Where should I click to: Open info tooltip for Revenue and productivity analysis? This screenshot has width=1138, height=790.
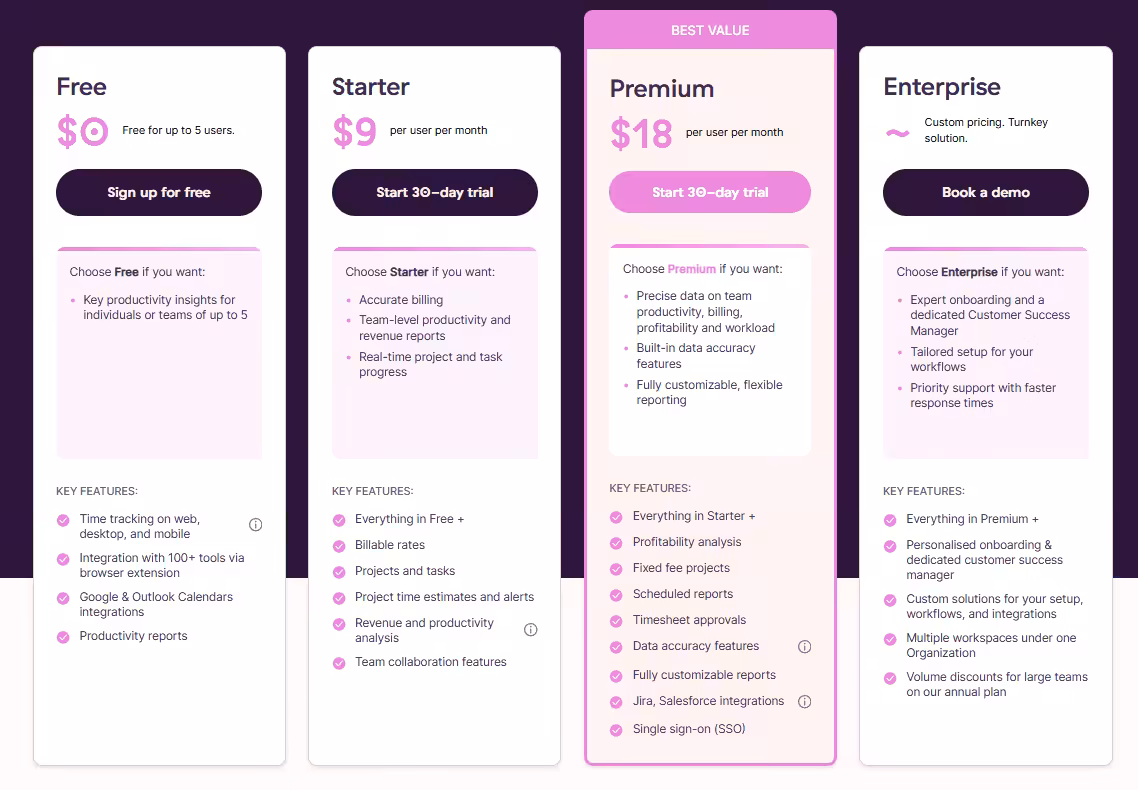531,629
